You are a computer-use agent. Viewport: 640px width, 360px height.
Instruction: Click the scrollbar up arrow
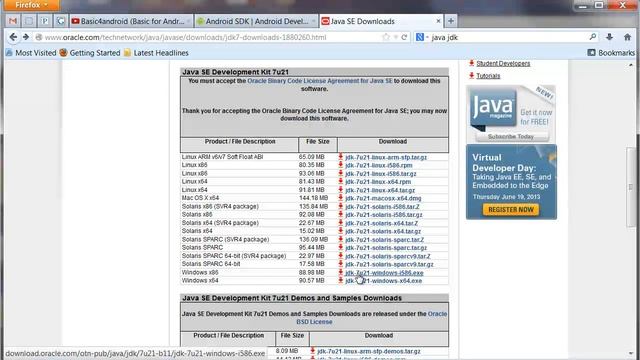631,65
